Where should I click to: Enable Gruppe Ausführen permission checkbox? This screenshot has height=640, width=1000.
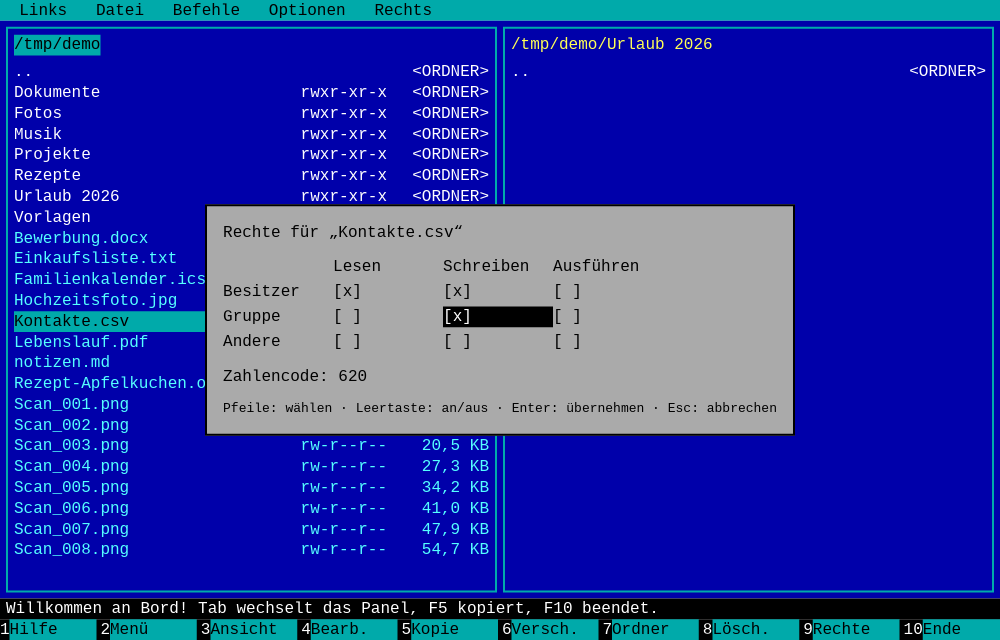pyautogui.click(x=567, y=316)
